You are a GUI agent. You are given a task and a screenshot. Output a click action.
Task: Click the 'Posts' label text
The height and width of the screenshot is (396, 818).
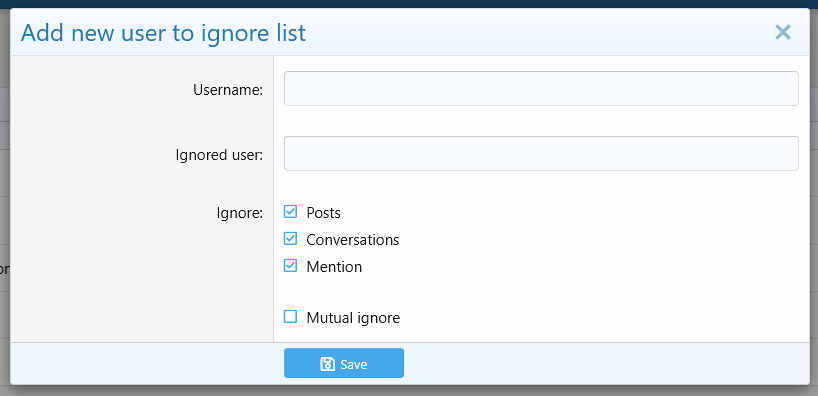coord(323,213)
